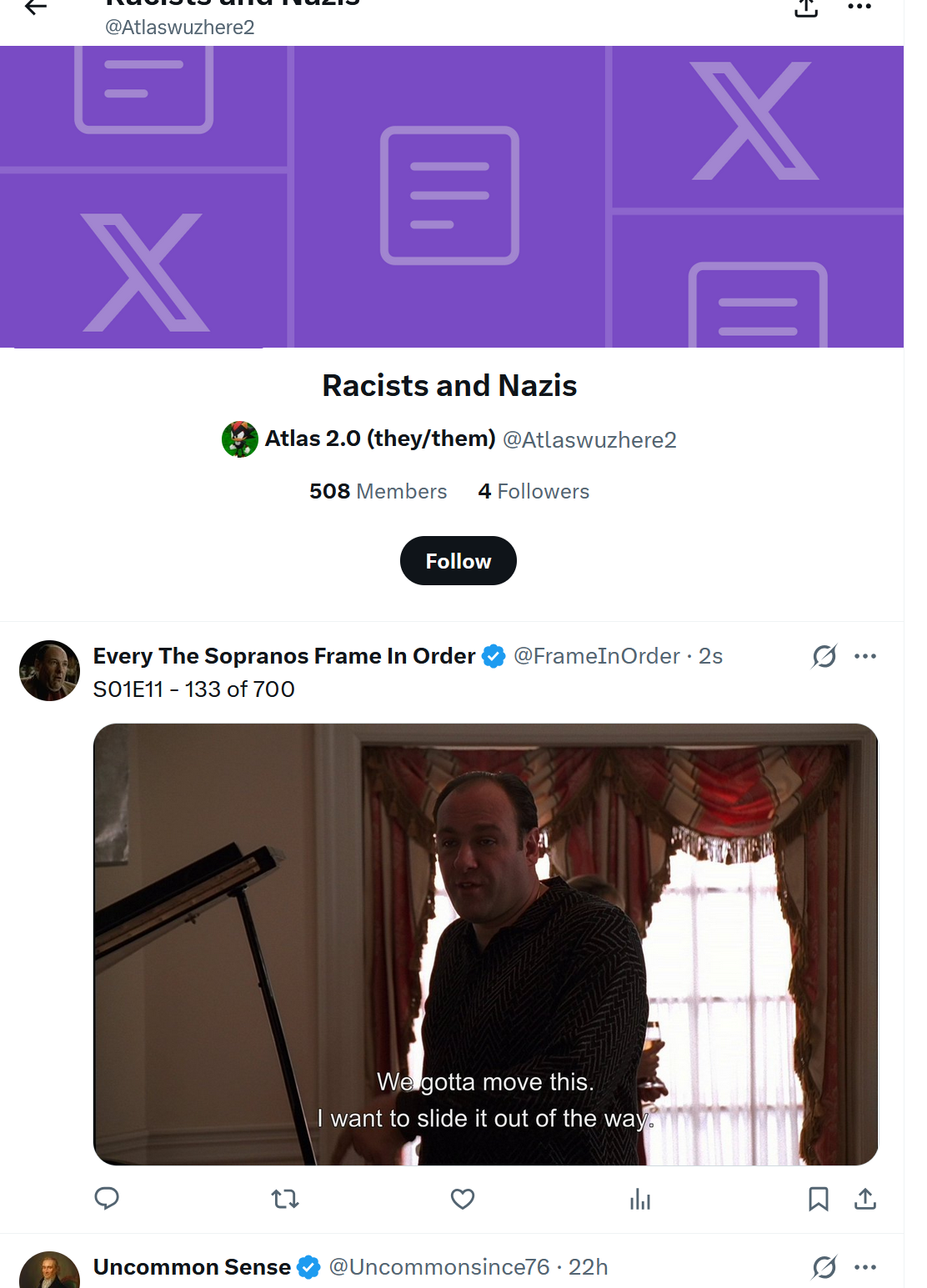Click the Grok icon on the Sopranos post
Image resolution: width=927 pixels, height=1288 pixels.
824,657
